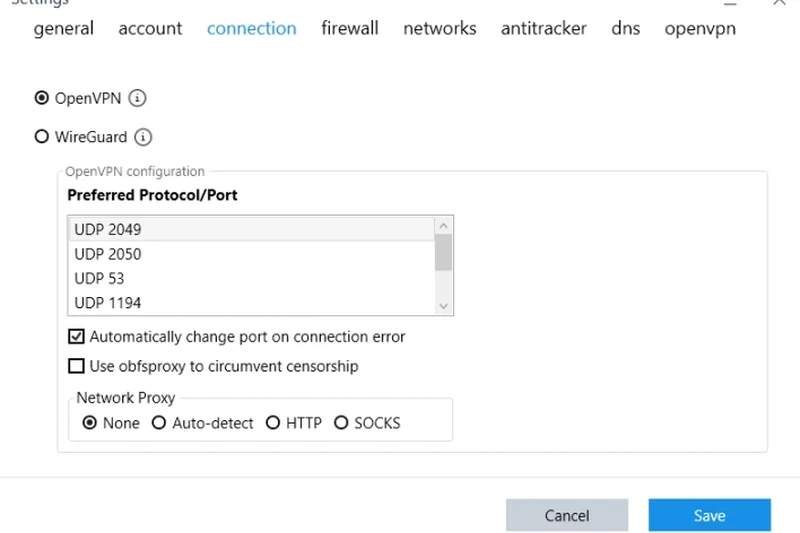Go to the dns tab
The width and height of the screenshot is (800, 533).
626,28
